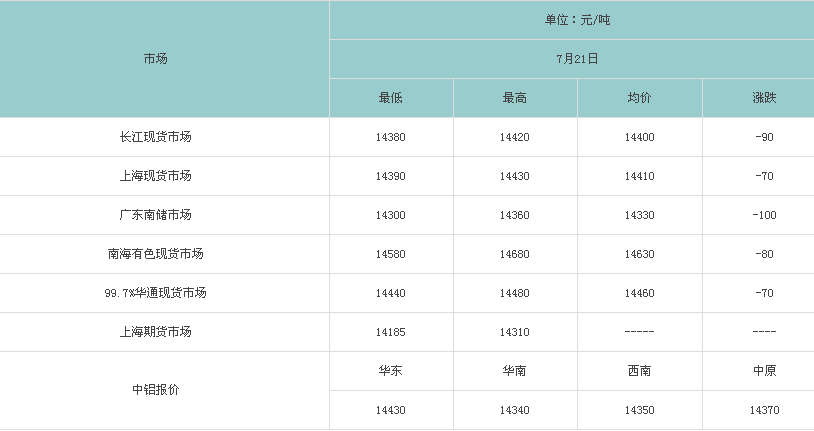
Task: Click the 7月21日 date header
Action: click(x=577, y=59)
